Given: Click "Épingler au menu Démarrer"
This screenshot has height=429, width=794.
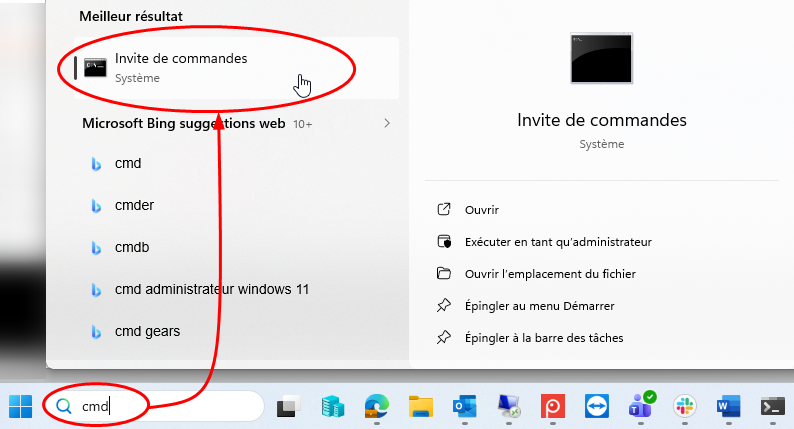Looking at the screenshot, I should click(539, 306).
